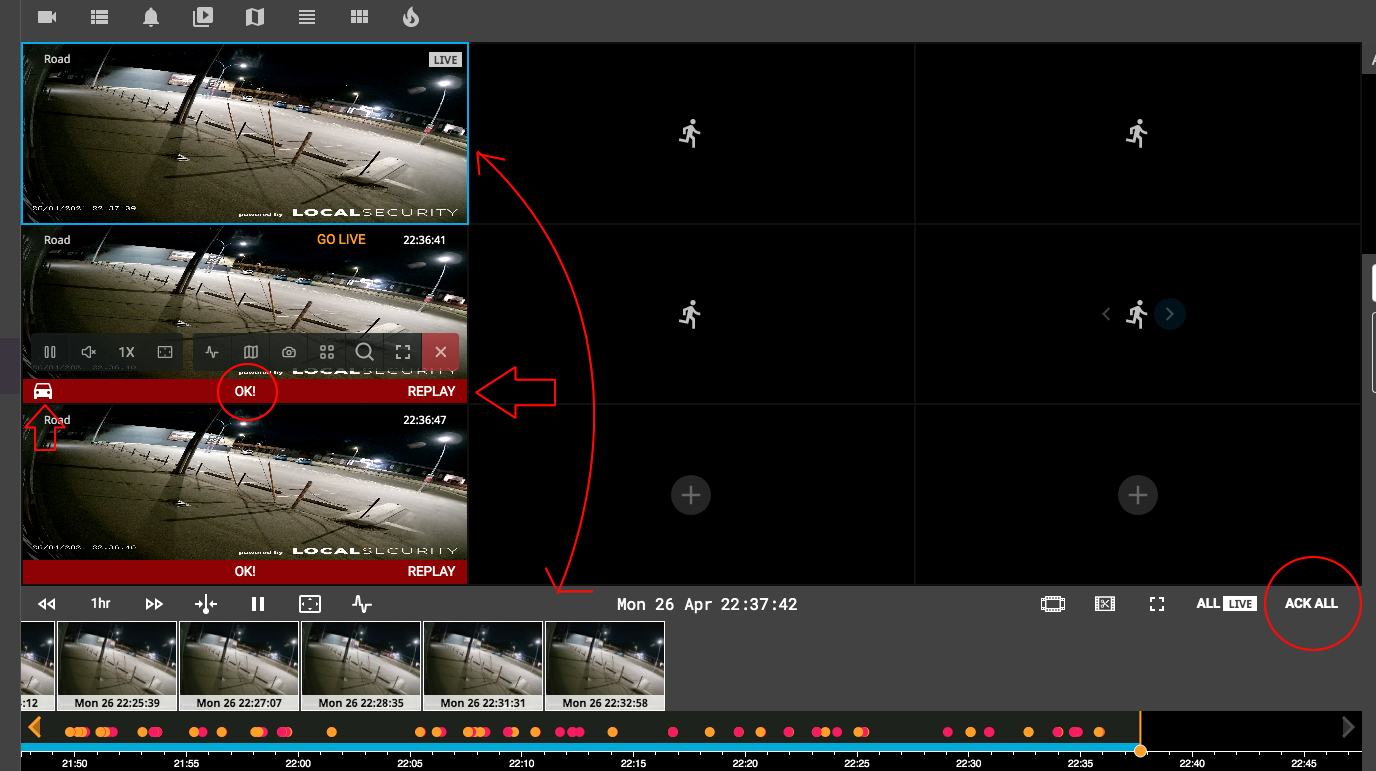This screenshot has width=1376, height=771.
Task: Add a camera in the bottom middle tile
Action: click(x=691, y=494)
